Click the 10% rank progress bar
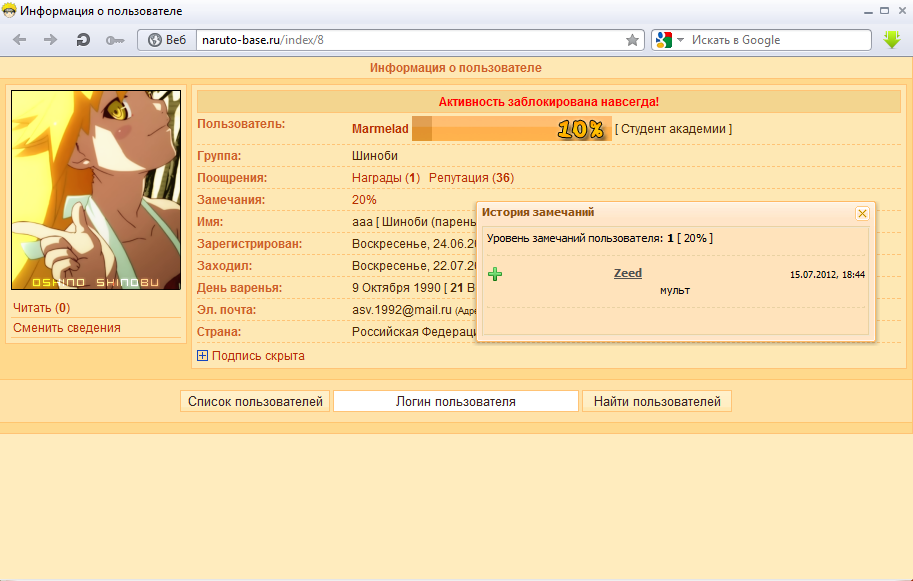The height and width of the screenshot is (581, 913). [x=511, y=129]
